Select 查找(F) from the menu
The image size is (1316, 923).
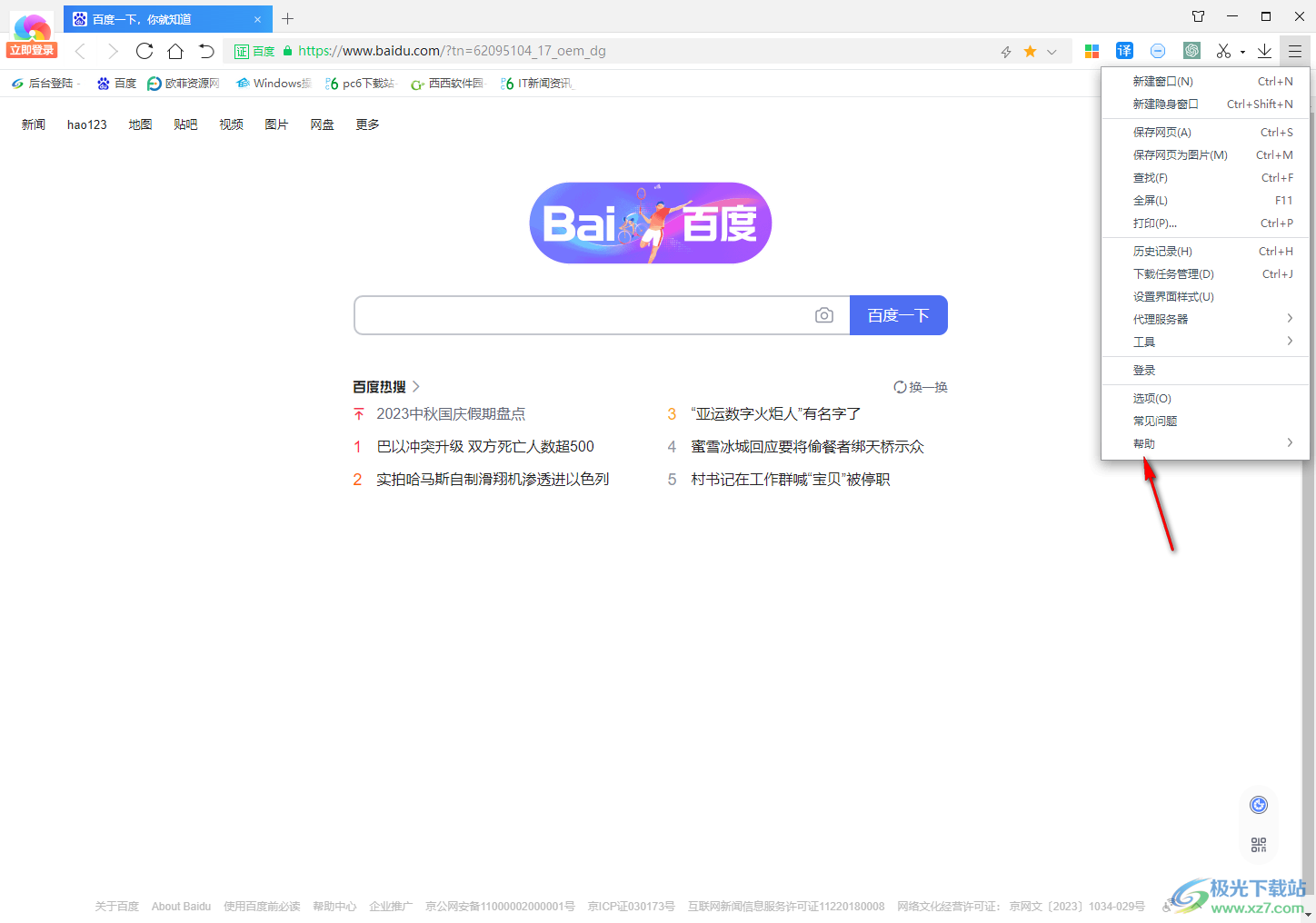(x=1205, y=178)
